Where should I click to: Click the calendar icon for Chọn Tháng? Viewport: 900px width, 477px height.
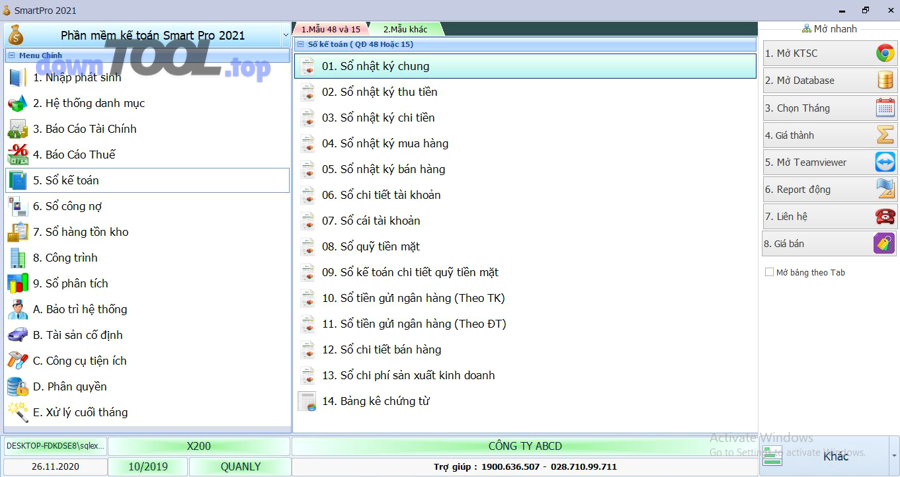pos(885,108)
